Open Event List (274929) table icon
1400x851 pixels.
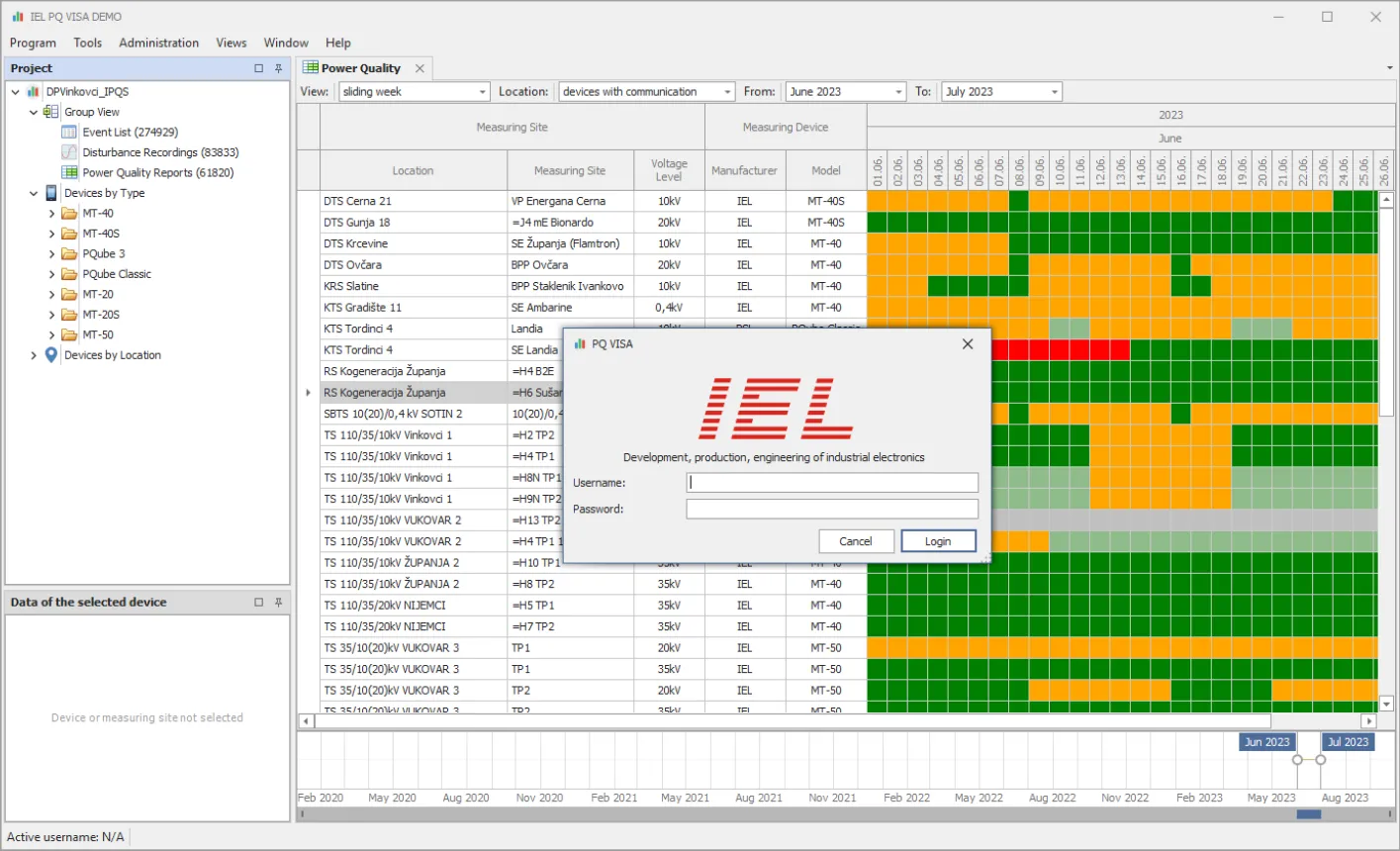[69, 132]
